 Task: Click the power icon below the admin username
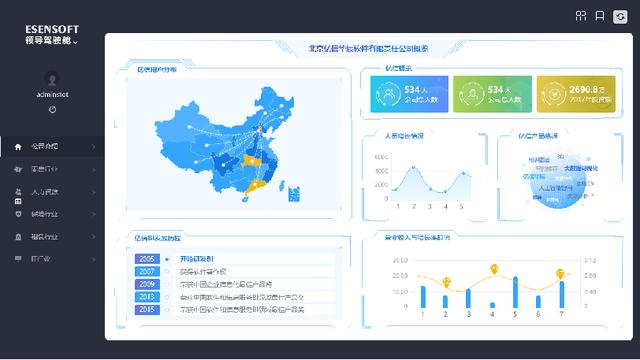(52, 109)
